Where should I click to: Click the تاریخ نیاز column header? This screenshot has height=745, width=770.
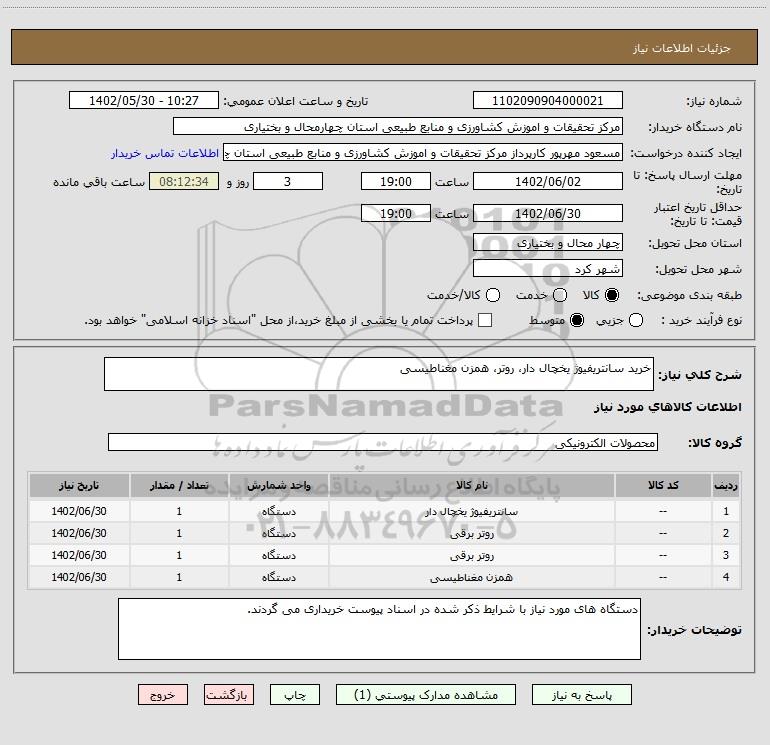pyautogui.click(x=79, y=485)
